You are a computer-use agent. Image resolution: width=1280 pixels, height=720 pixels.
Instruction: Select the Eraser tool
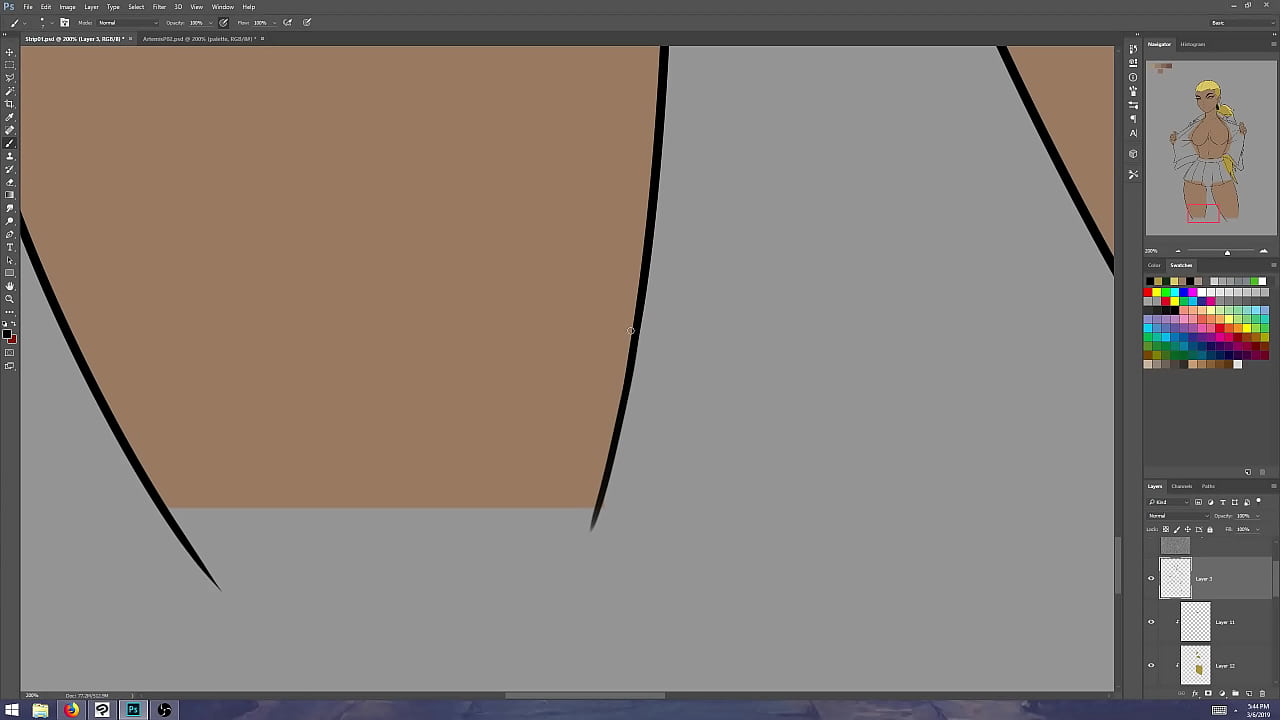pyautogui.click(x=10, y=182)
